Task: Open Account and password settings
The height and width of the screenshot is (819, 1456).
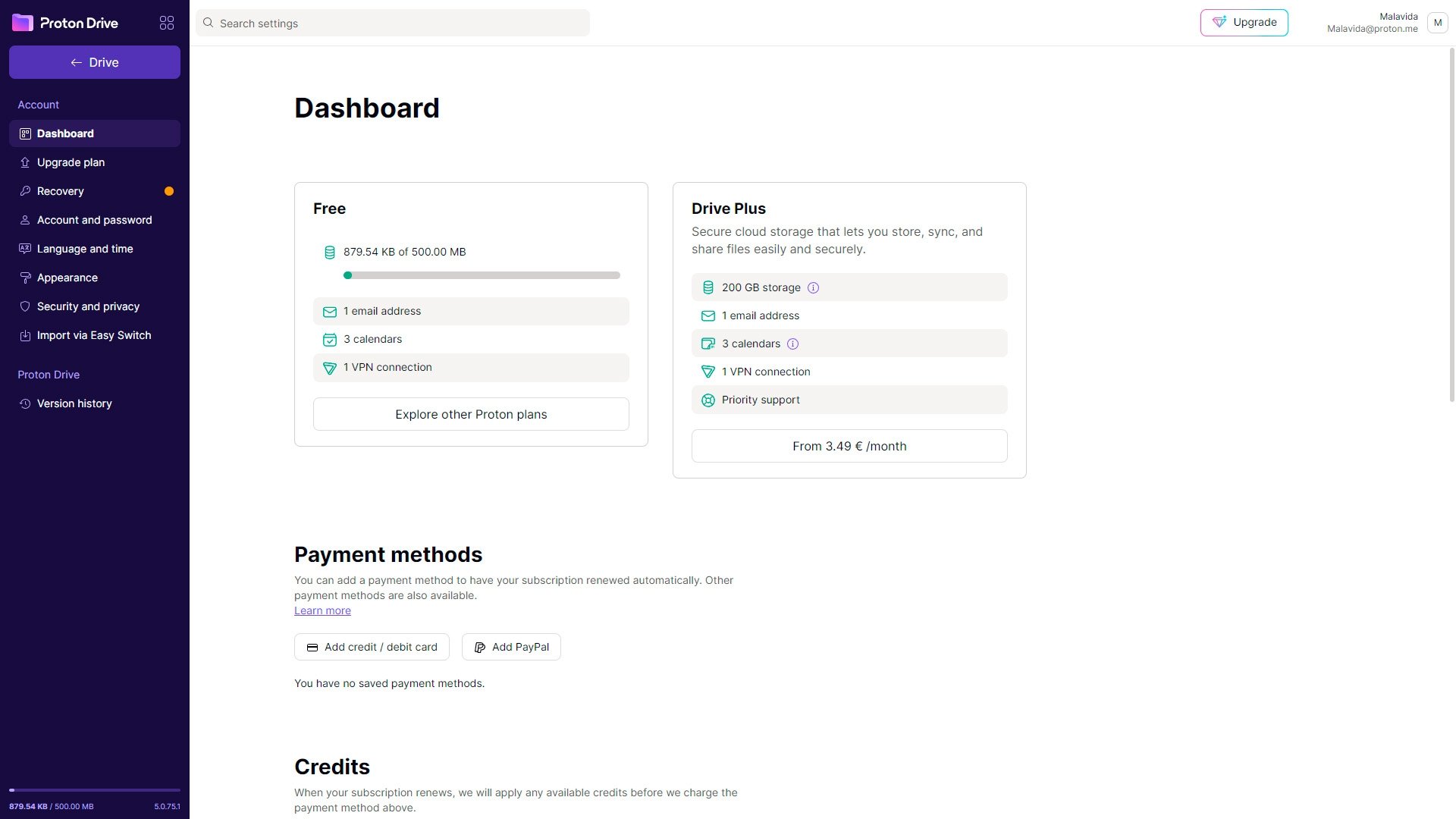Action: [x=95, y=220]
